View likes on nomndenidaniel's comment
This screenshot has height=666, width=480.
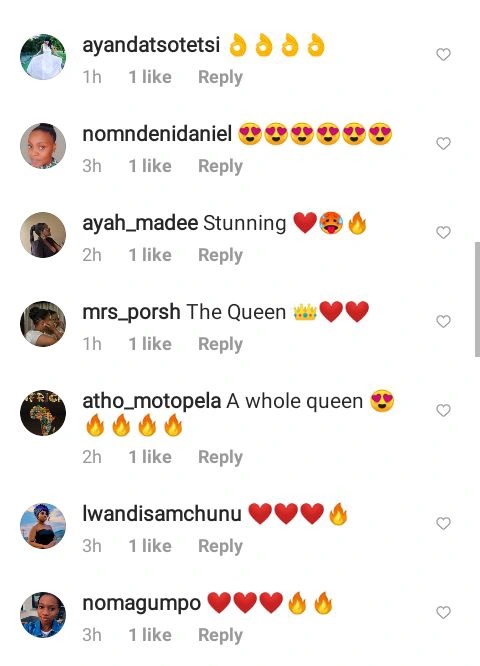[150, 166]
